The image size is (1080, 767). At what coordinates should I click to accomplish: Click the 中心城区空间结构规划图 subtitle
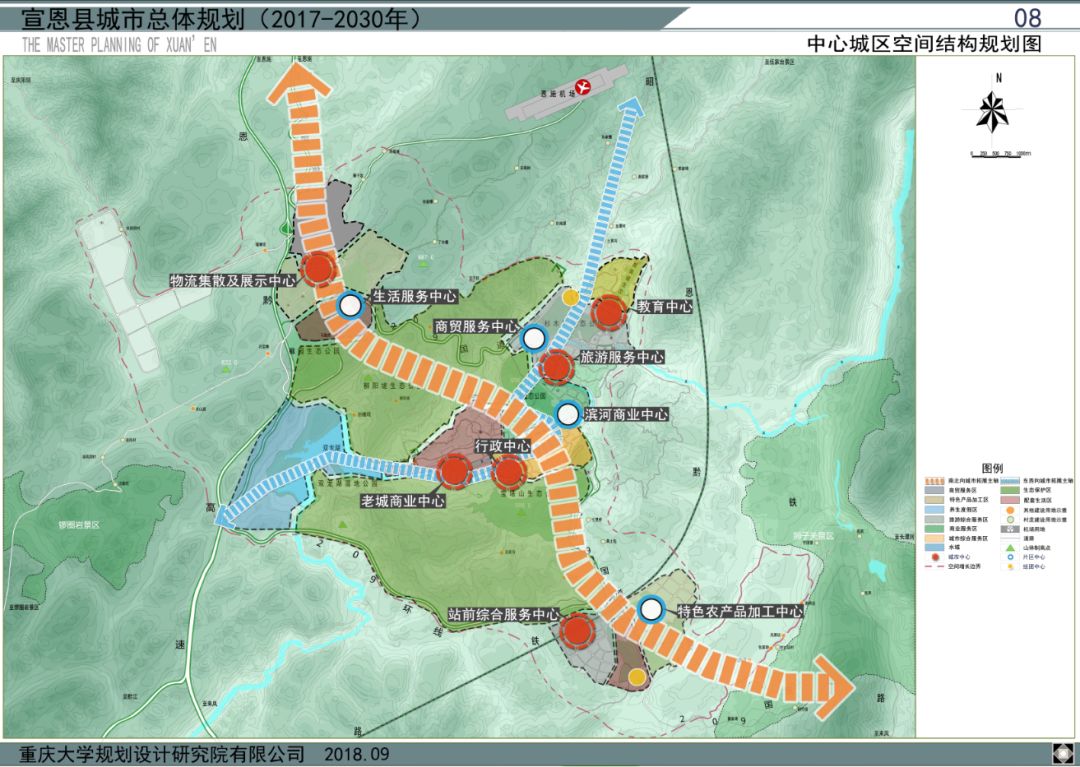click(924, 43)
